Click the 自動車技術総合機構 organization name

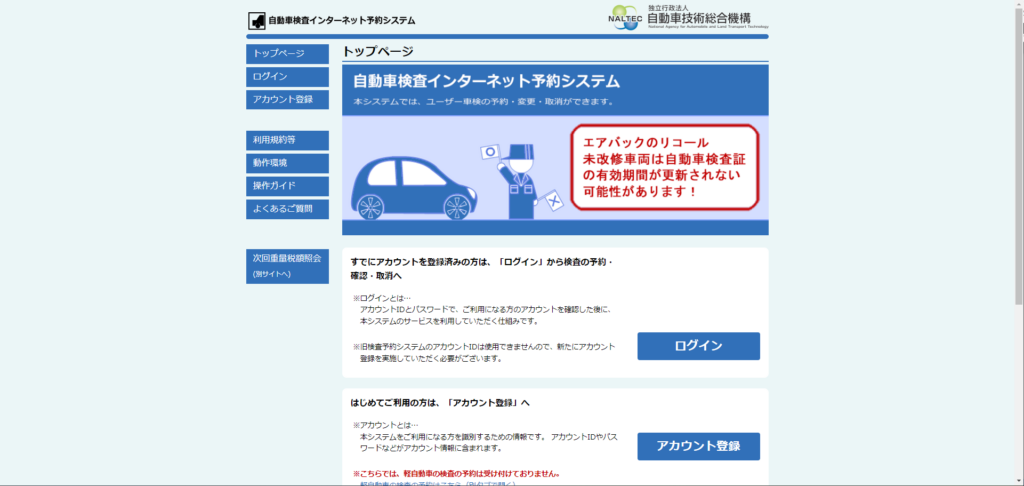point(708,17)
